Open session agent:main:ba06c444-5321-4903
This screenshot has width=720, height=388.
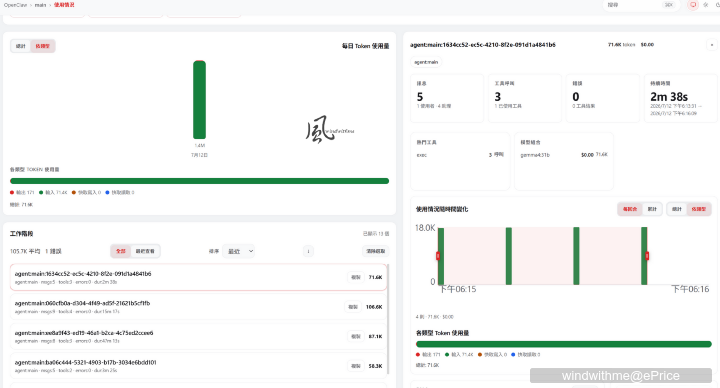(x=198, y=366)
